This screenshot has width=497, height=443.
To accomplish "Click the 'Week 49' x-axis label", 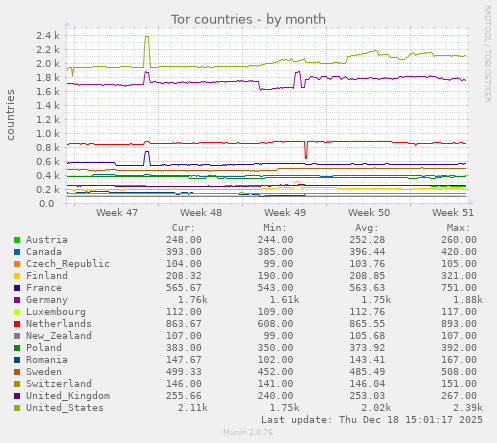I will (285, 213).
